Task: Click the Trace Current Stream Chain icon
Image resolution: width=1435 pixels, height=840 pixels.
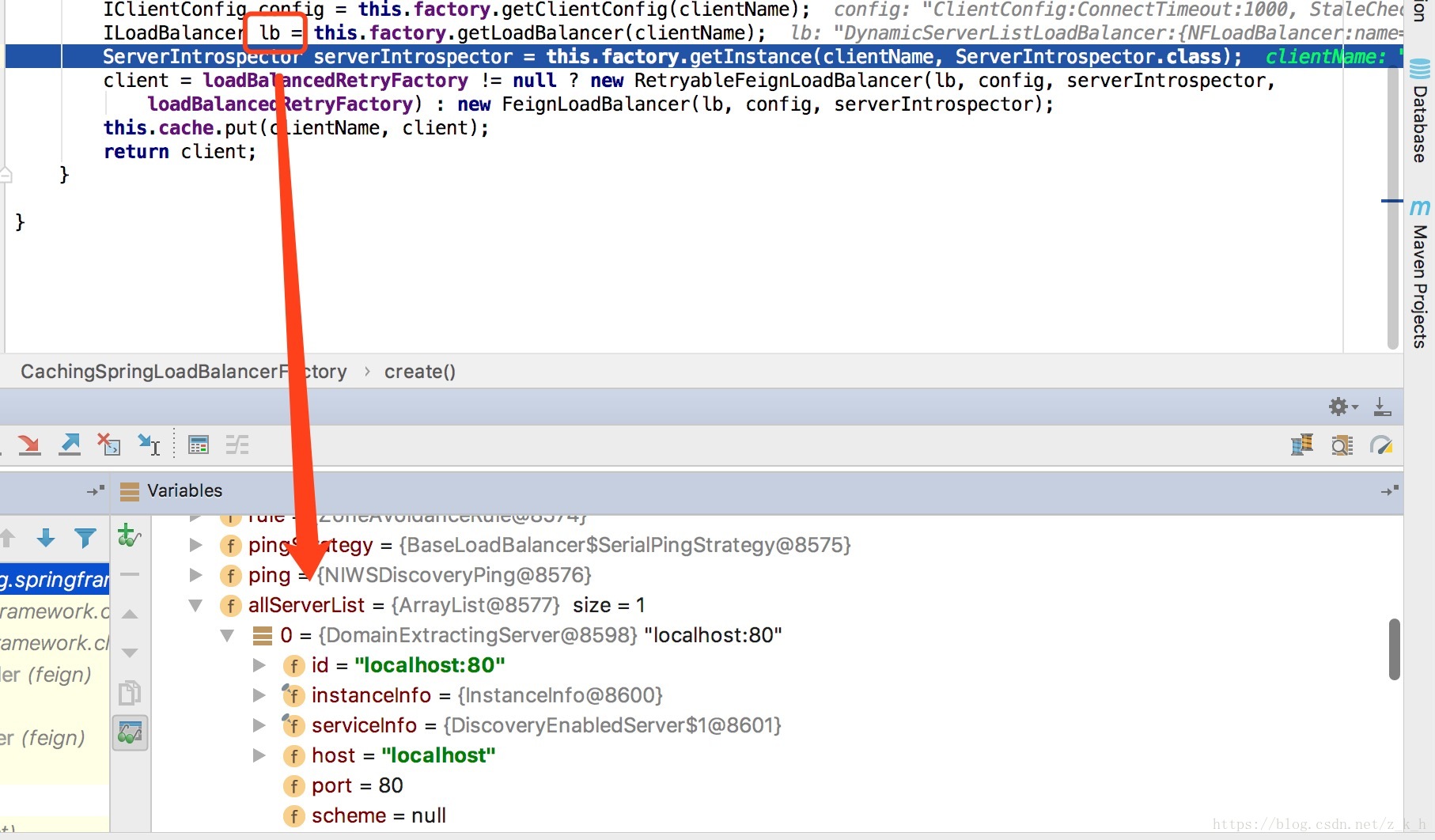Action: pyautogui.click(x=237, y=445)
